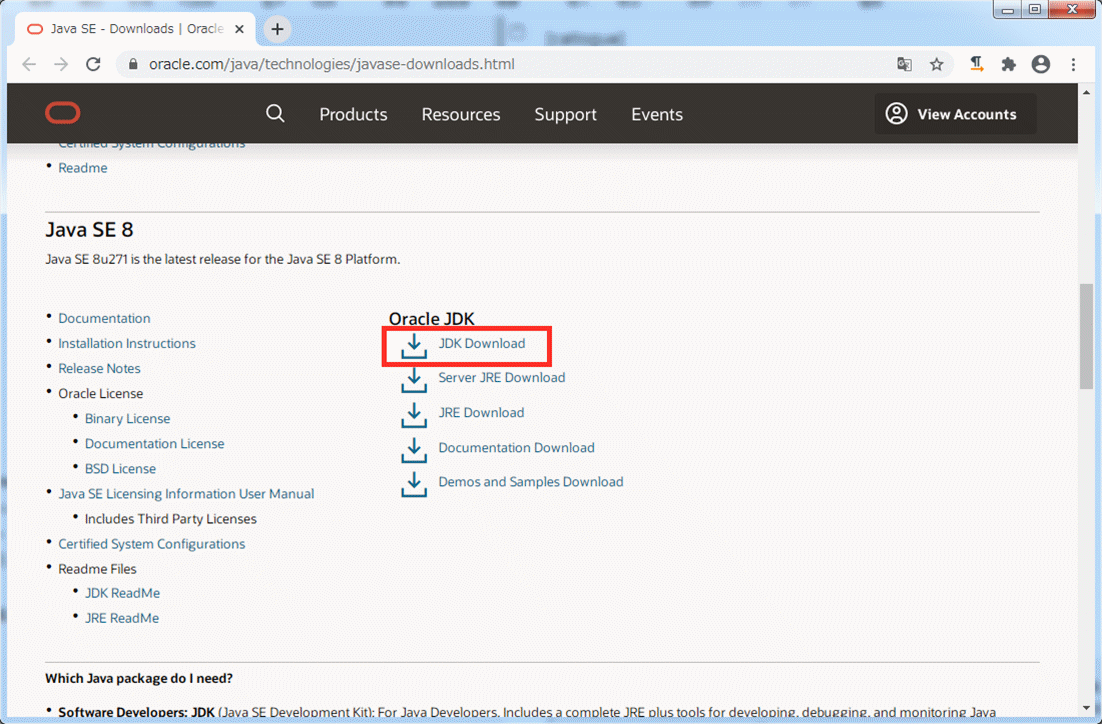Image resolution: width=1102 pixels, height=724 pixels.
Task: Open the JRE ReadMe link
Action: [122, 619]
